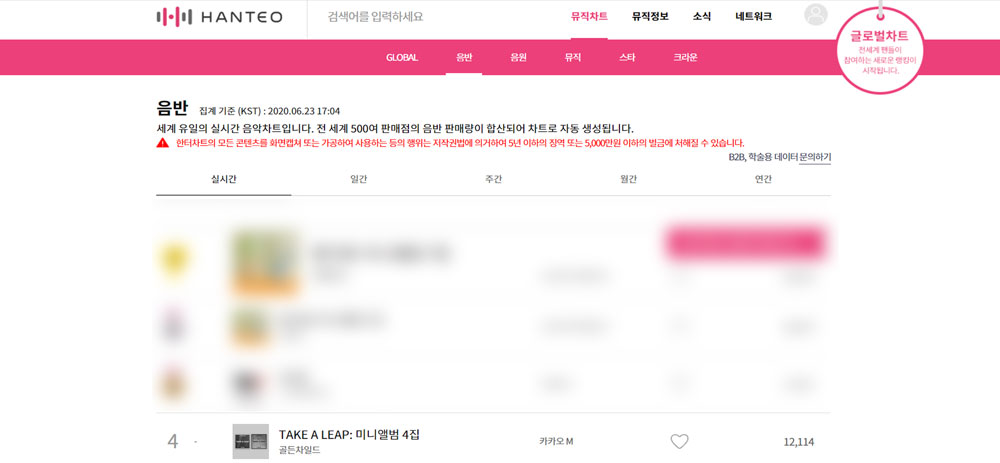This screenshot has width=1000, height=463.
Task: Show the 주간 weekly chart
Action: (493, 179)
